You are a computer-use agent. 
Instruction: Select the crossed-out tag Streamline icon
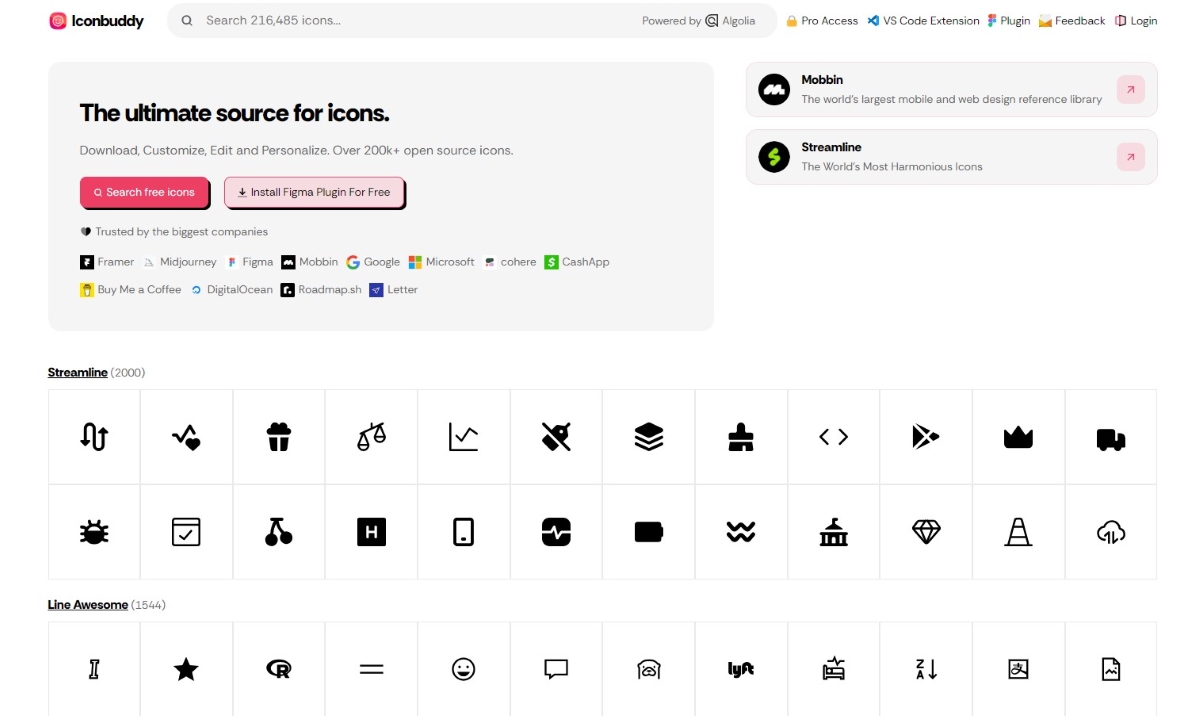click(556, 437)
